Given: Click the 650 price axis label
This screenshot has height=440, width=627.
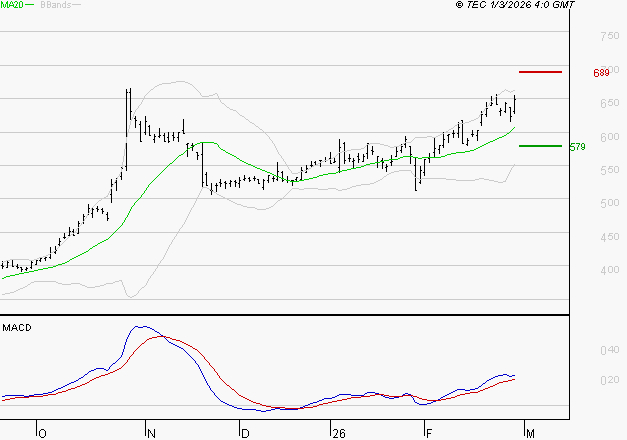Looking at the screenshot, I should click(x=610, y=103).
